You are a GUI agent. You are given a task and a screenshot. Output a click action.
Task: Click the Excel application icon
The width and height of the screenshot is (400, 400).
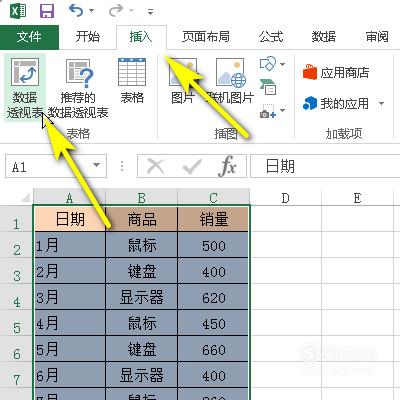tap(18, 11)
